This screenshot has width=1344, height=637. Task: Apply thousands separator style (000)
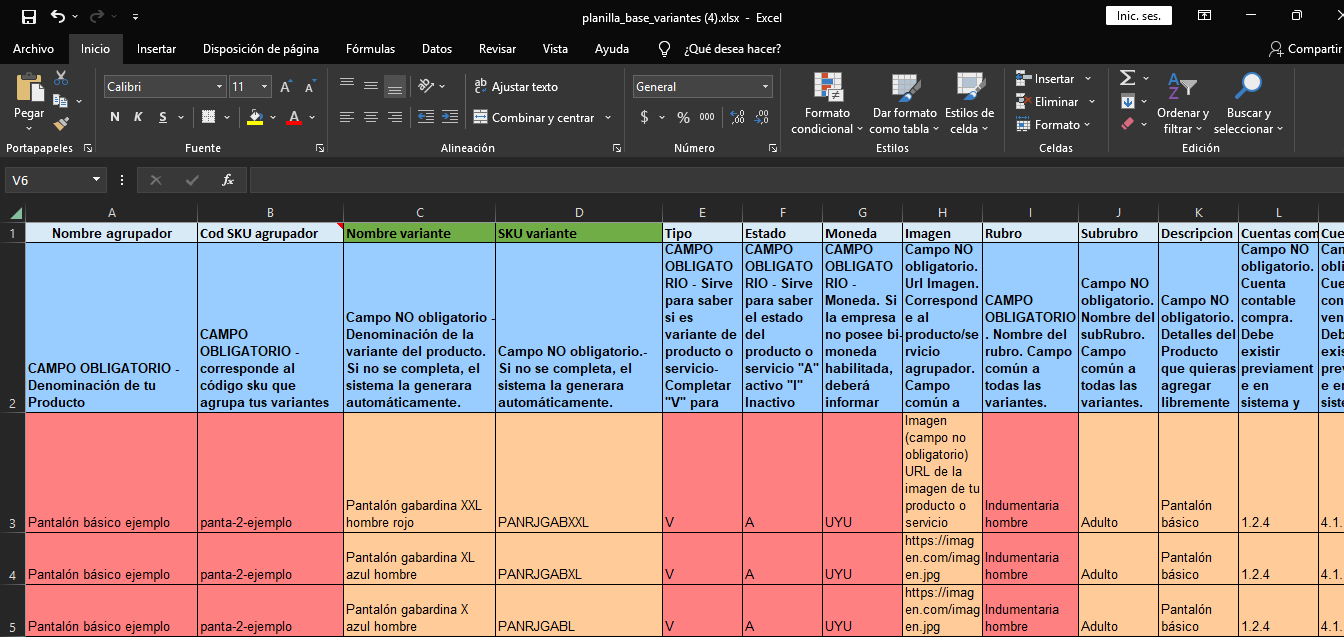[707, 117]
